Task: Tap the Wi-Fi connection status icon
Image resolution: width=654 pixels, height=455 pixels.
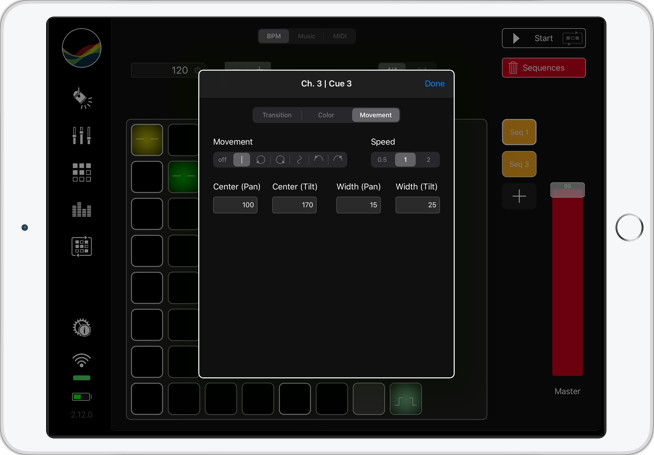Action: 82,360
